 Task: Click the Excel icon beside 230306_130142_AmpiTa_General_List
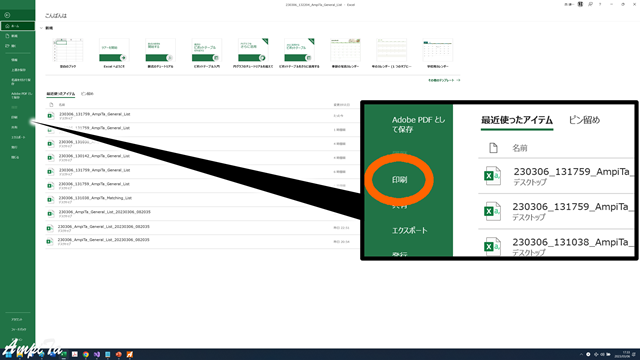point(51,158)
